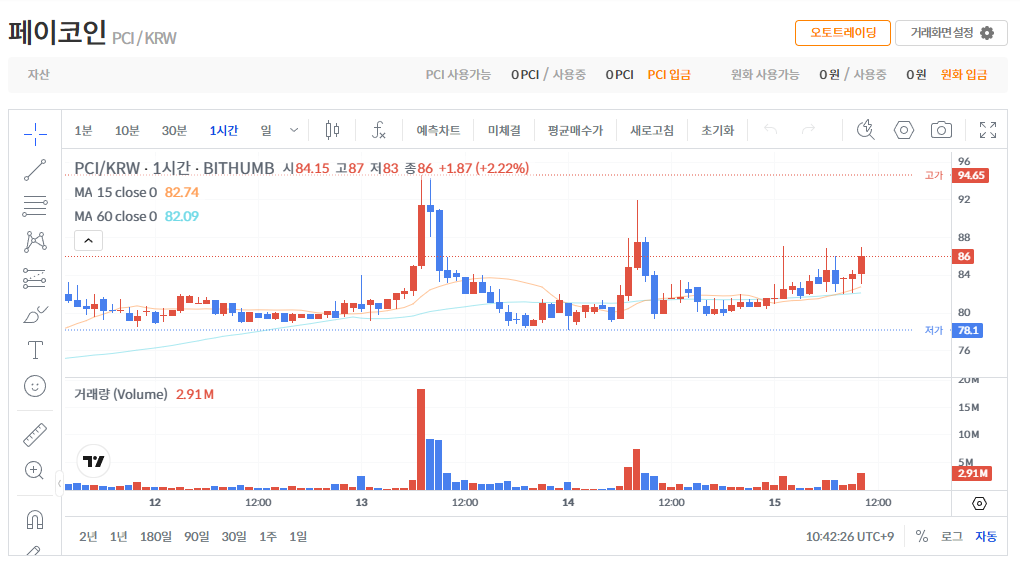The image size is (1020, 566).
Task: Collapse the indicator legend chevron
Action: click(x=88, y=240)
